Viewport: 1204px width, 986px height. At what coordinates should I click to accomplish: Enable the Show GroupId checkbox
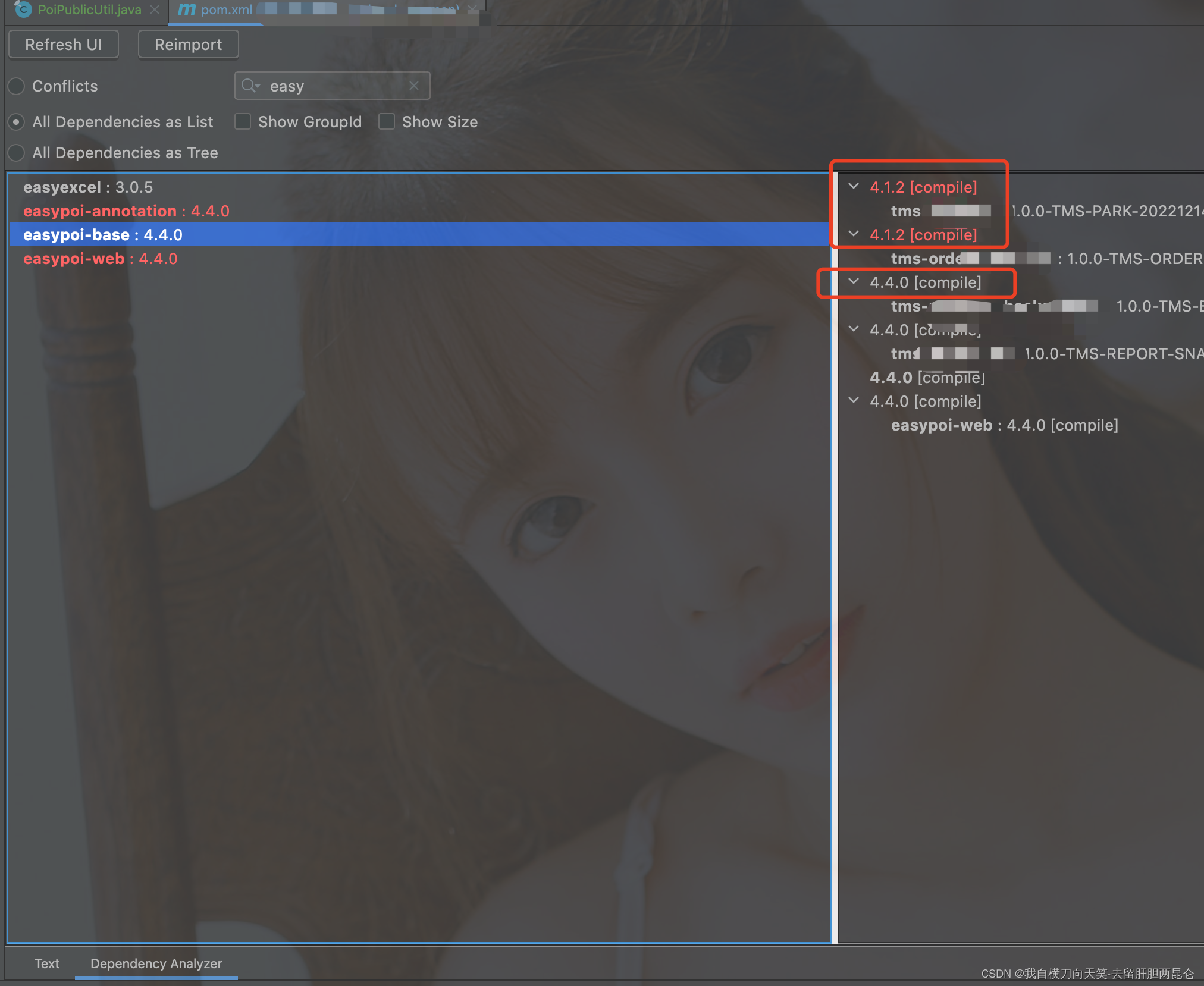point(242,122)
